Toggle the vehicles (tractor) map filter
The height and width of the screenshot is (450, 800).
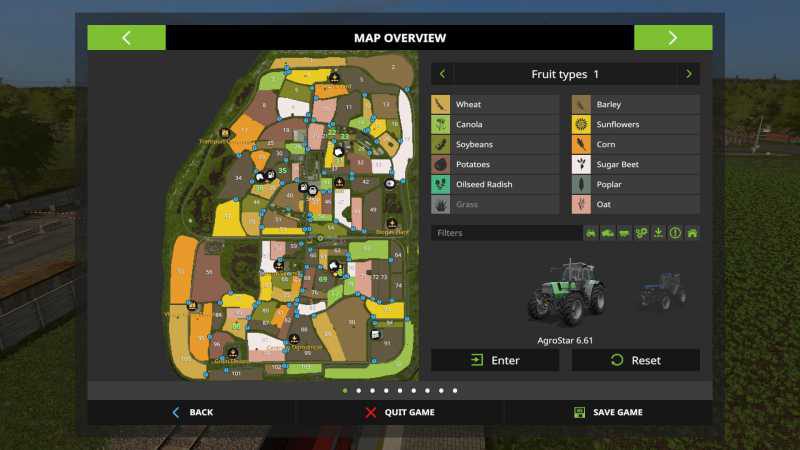(591, 233)
